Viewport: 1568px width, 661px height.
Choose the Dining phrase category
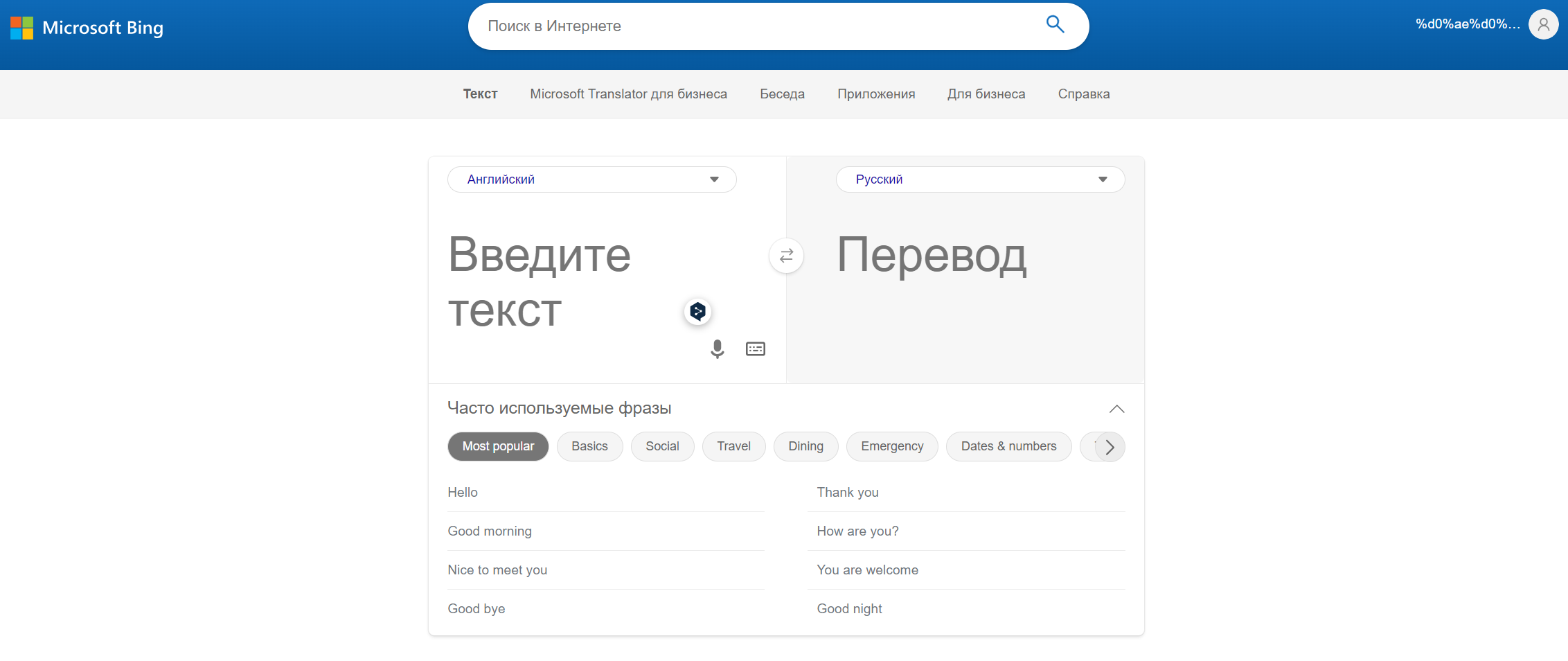(806, 447)
